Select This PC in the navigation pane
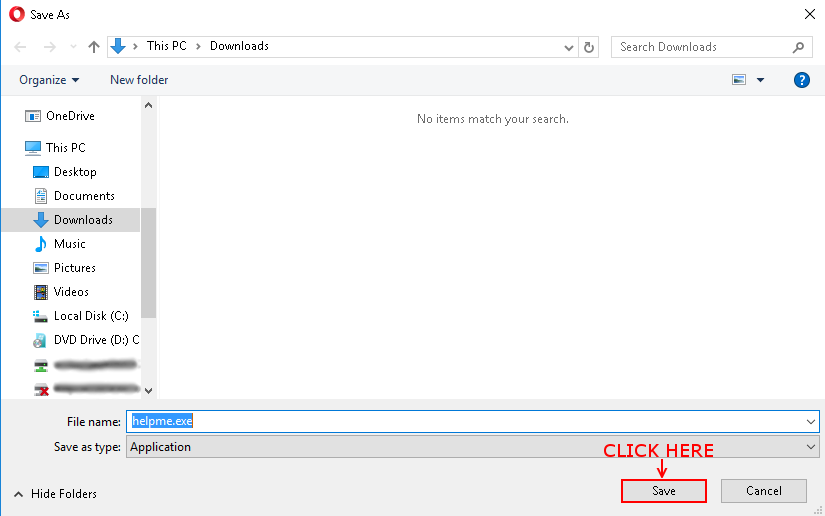Screen dimensions: 825x516 coord(65,148)
